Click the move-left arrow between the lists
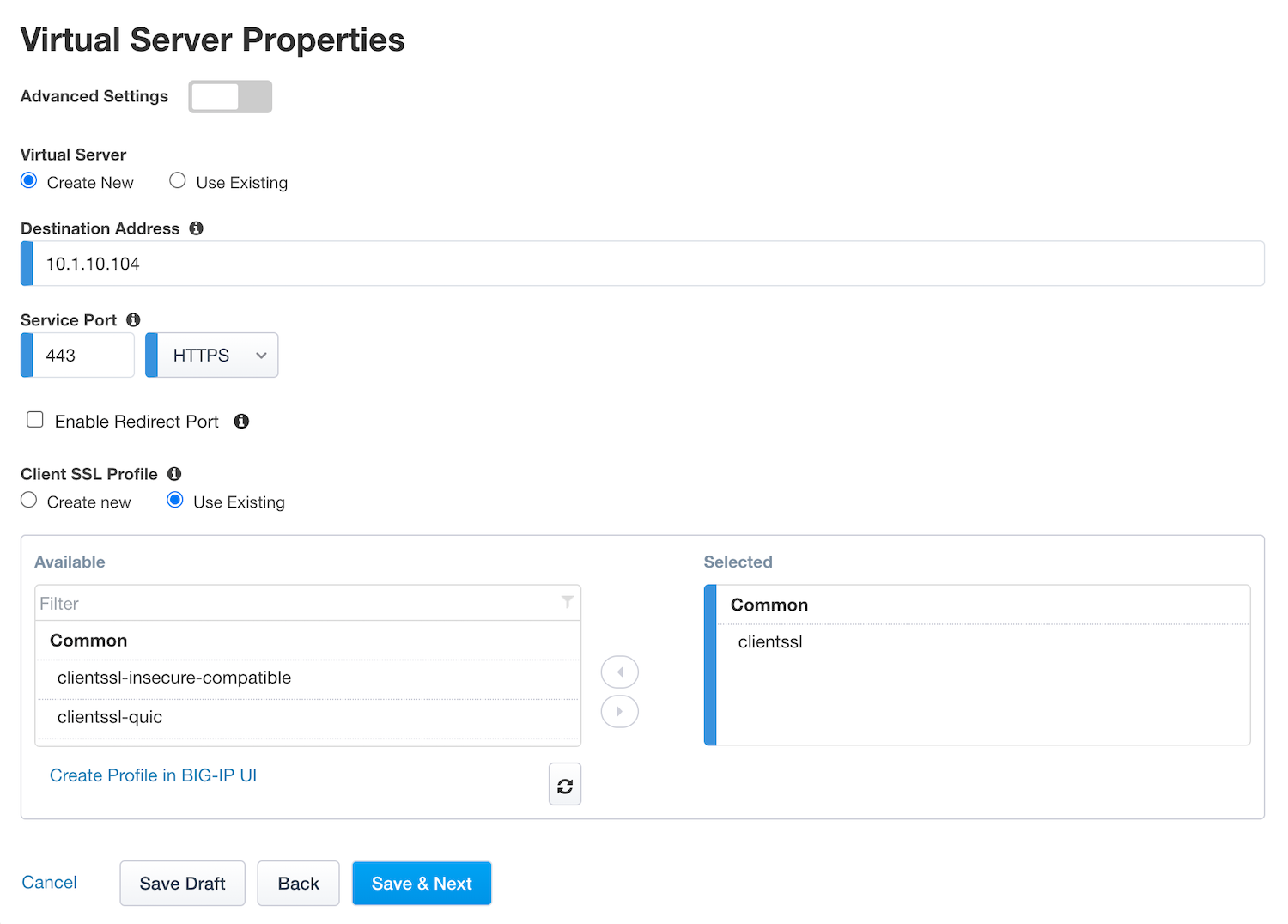This screenshot has width=1288, height=924. click(619, 672)
